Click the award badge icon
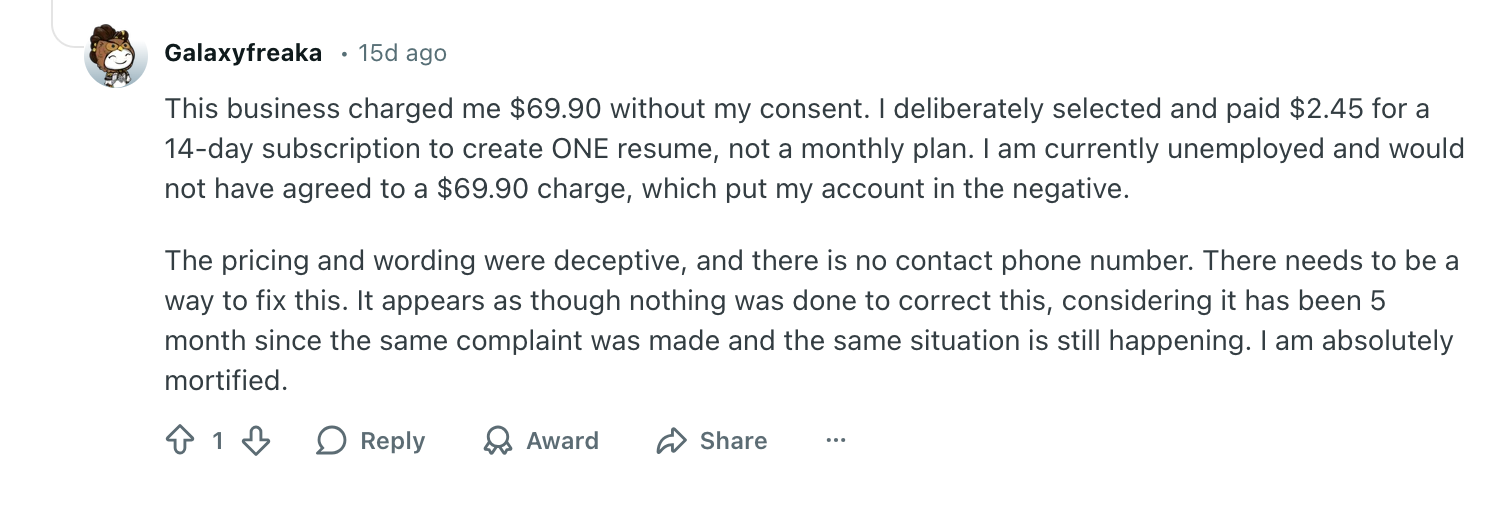1510x506 pixels. pyautogui.click(x=497, y=441)
